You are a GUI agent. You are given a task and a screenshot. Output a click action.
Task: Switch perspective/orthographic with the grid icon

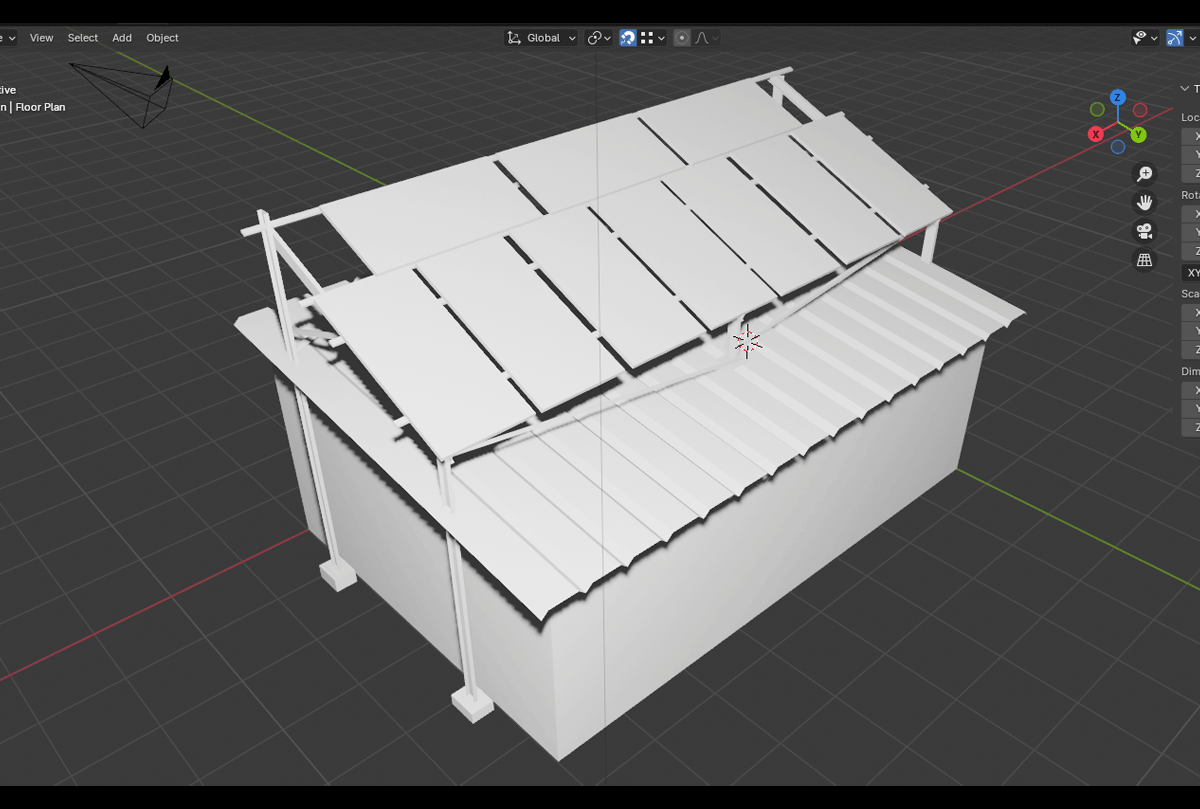(1145, 260)
